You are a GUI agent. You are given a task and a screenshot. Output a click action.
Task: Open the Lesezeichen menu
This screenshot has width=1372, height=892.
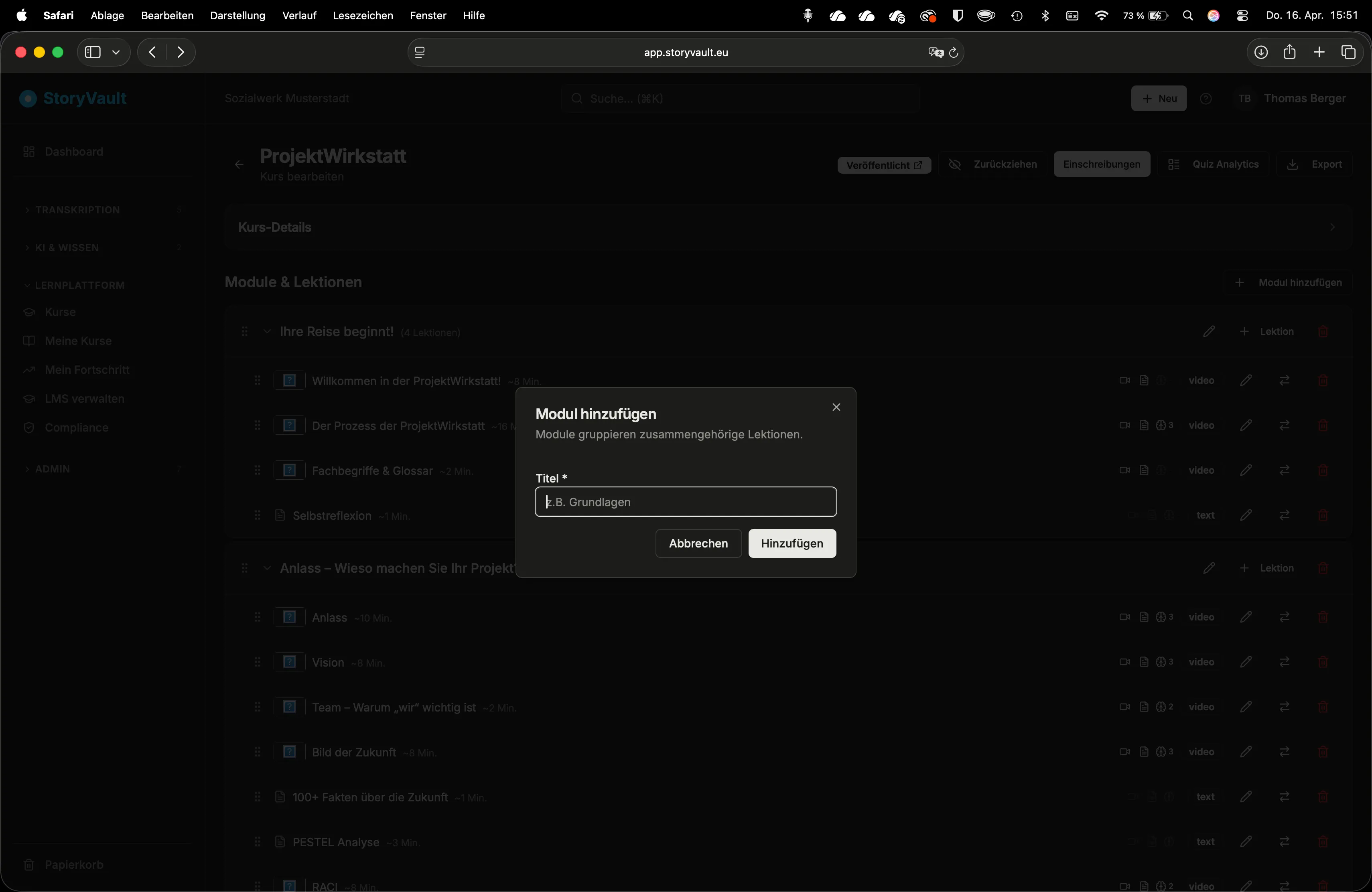(x=363, y=16)
